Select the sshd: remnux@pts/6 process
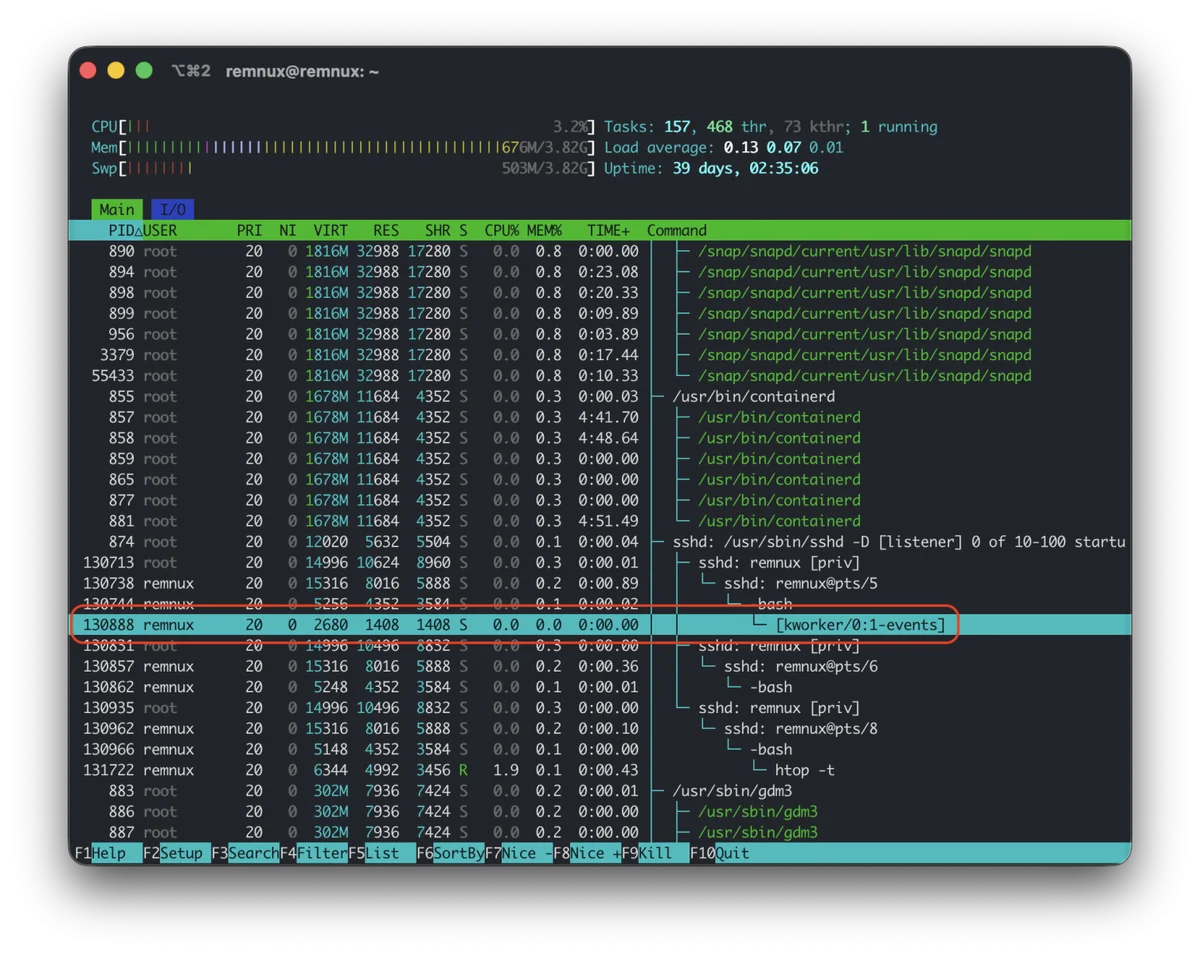Viewport: 1200px width, 956px height. 600,666
